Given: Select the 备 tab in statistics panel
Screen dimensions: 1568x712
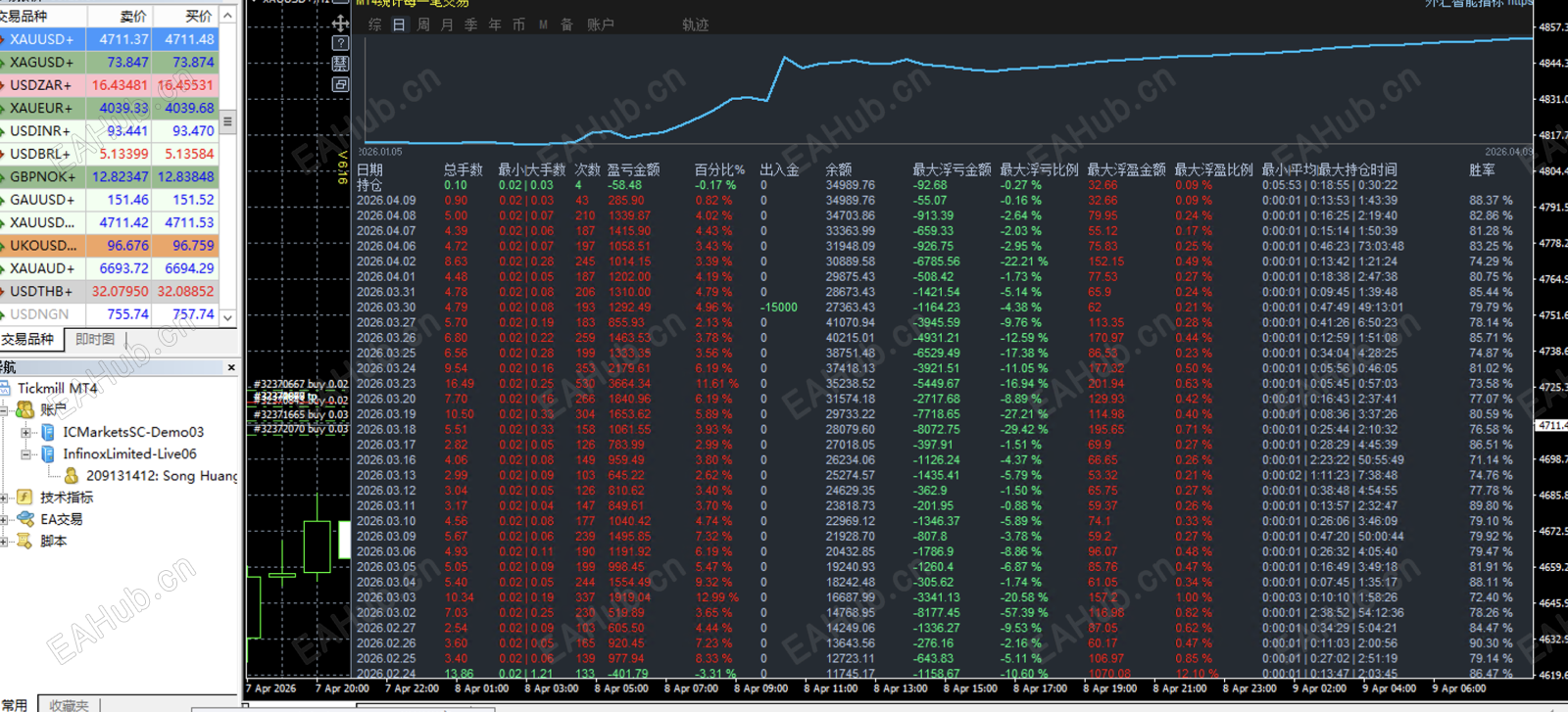Looking at the screenshot, I should click(x=567, y=24).
